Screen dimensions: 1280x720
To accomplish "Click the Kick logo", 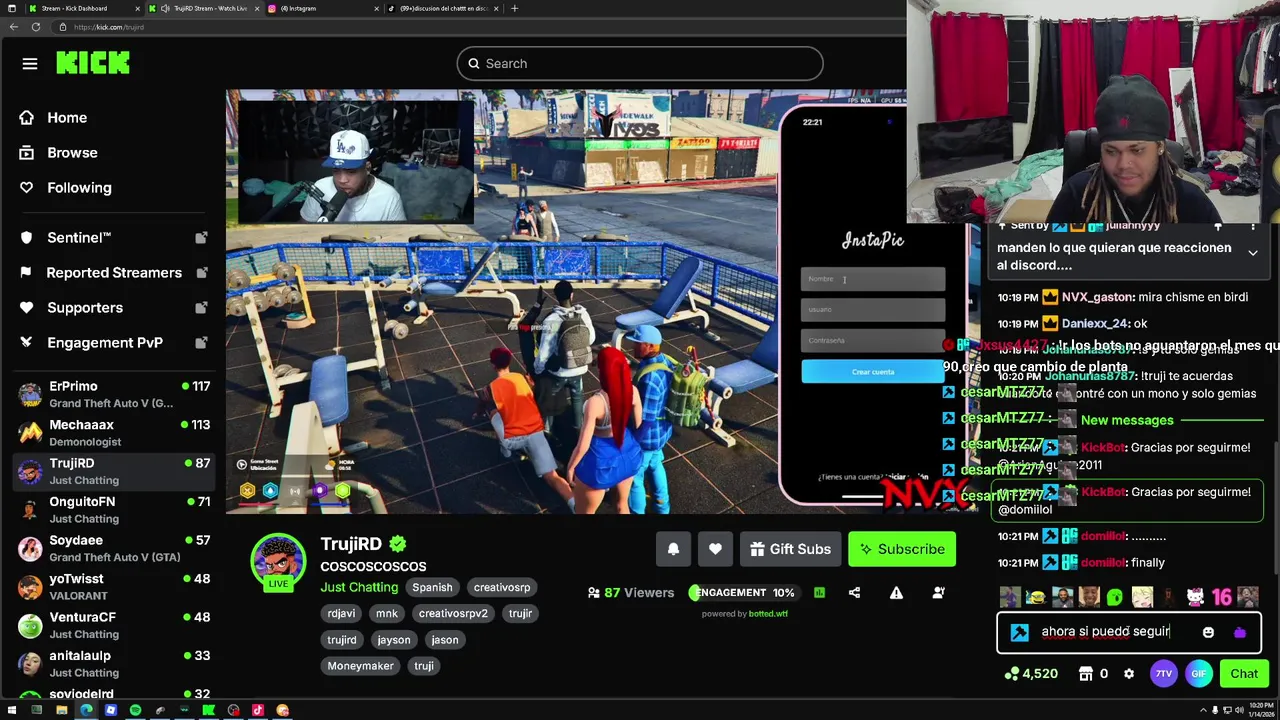I will click(93, 63).
